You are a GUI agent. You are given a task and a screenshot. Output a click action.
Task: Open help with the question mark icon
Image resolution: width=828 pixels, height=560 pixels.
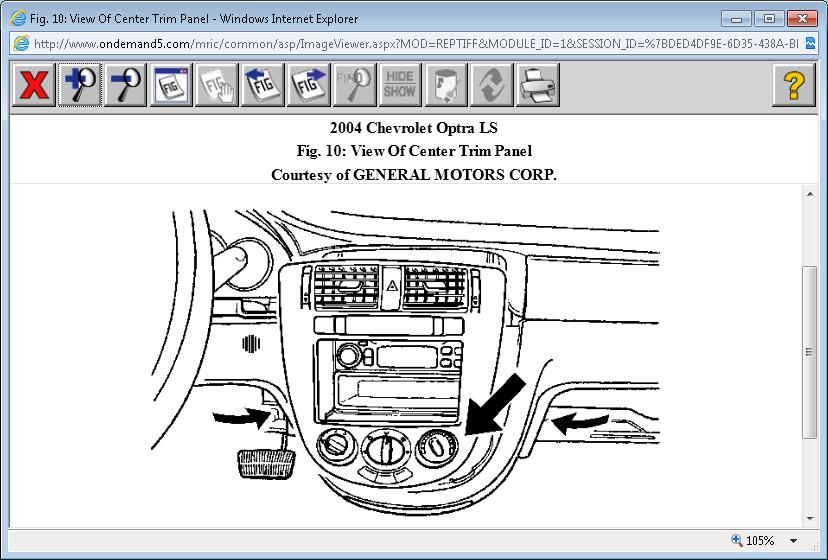click(794, 85)
